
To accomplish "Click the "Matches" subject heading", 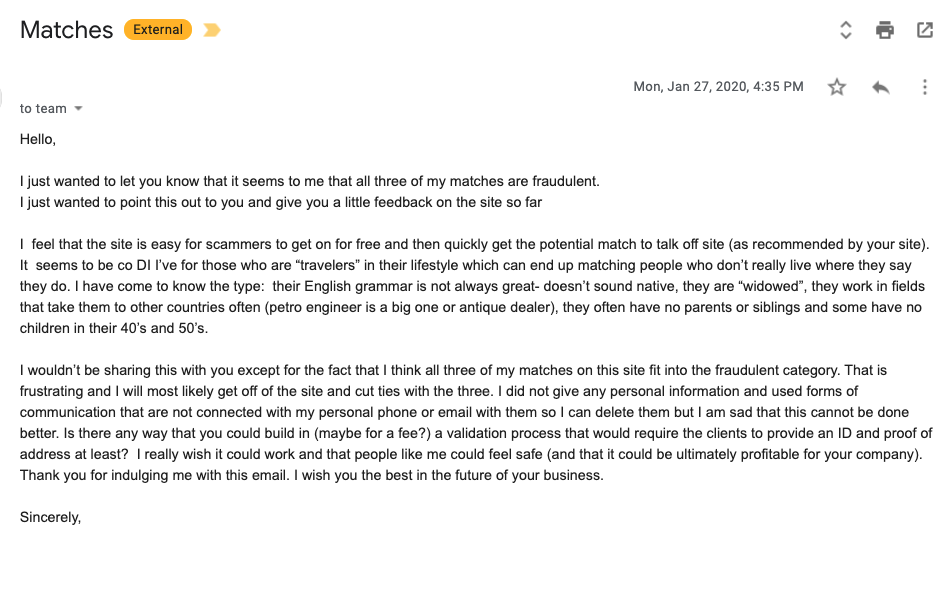I will (x=66, y=30).
